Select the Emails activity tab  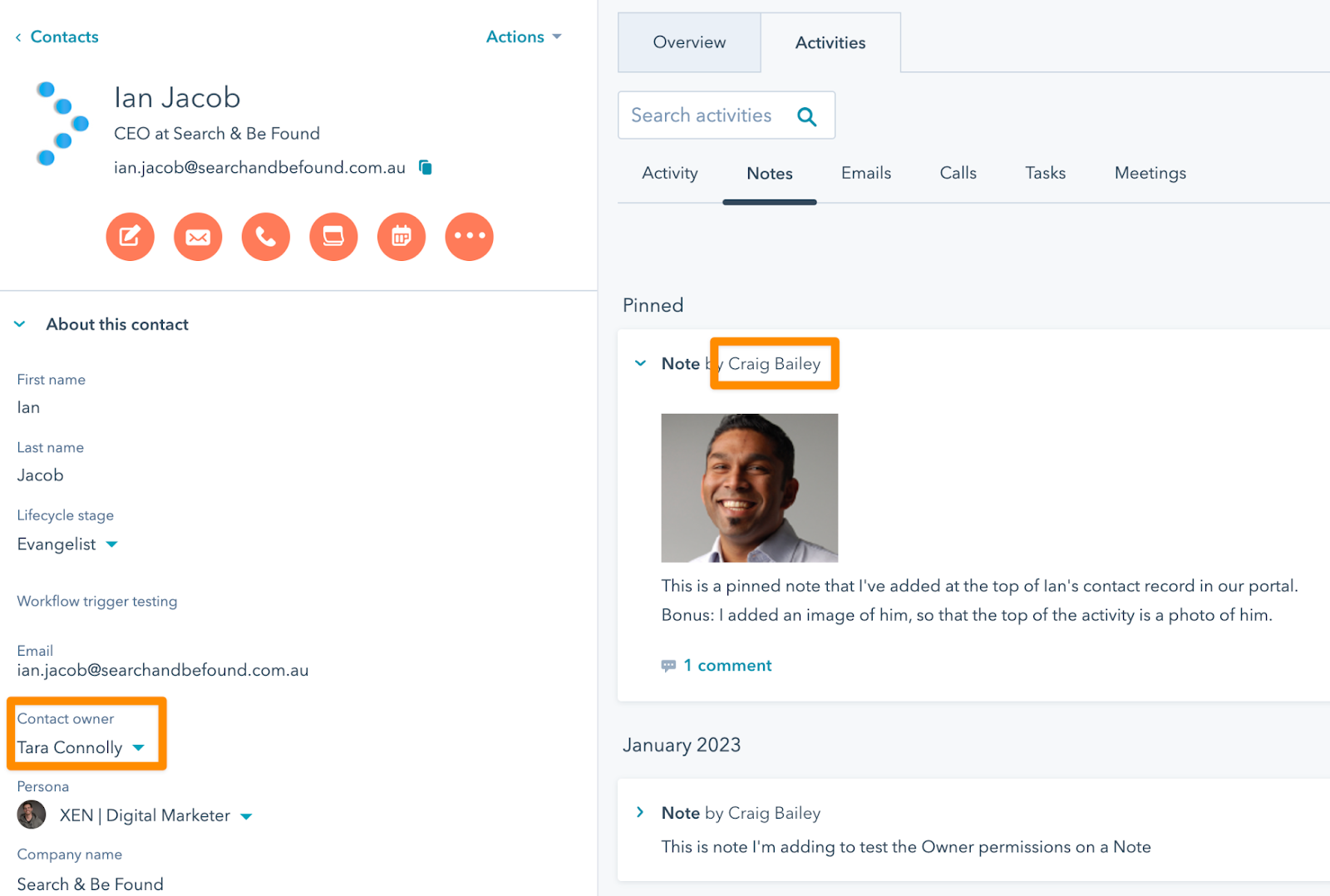865,173
